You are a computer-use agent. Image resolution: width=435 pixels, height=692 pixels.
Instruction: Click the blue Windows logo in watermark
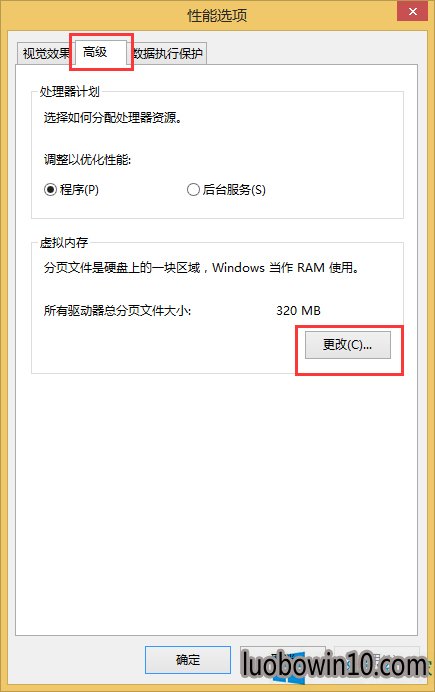click(289, 669)
